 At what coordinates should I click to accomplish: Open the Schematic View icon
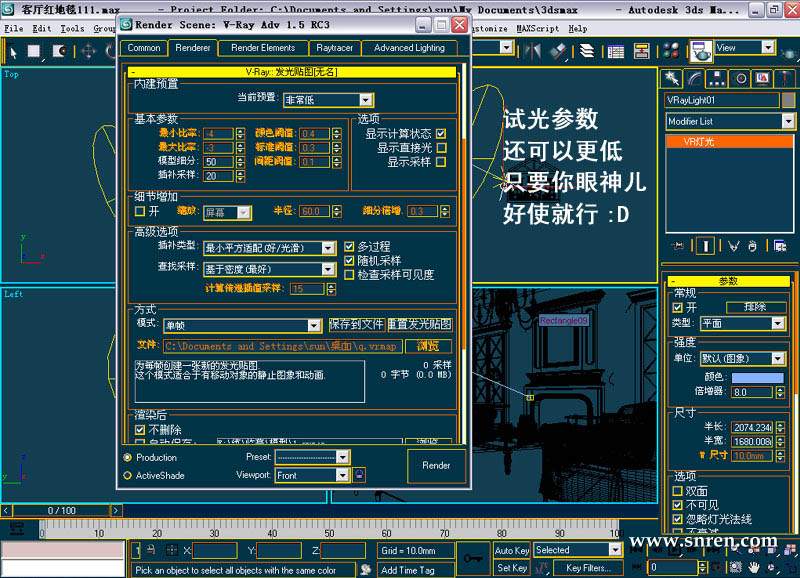coord(641,51)
